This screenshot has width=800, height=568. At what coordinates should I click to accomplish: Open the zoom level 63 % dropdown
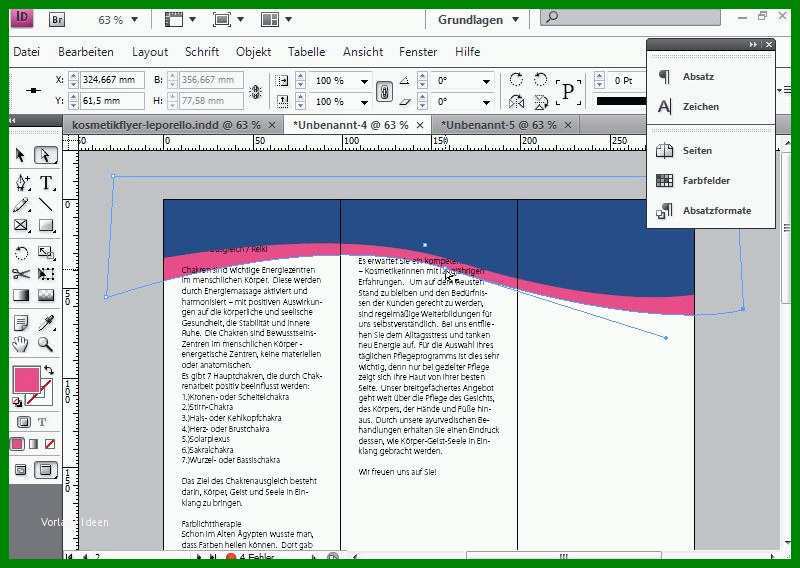pyautogui.click(x=135, y=20)
